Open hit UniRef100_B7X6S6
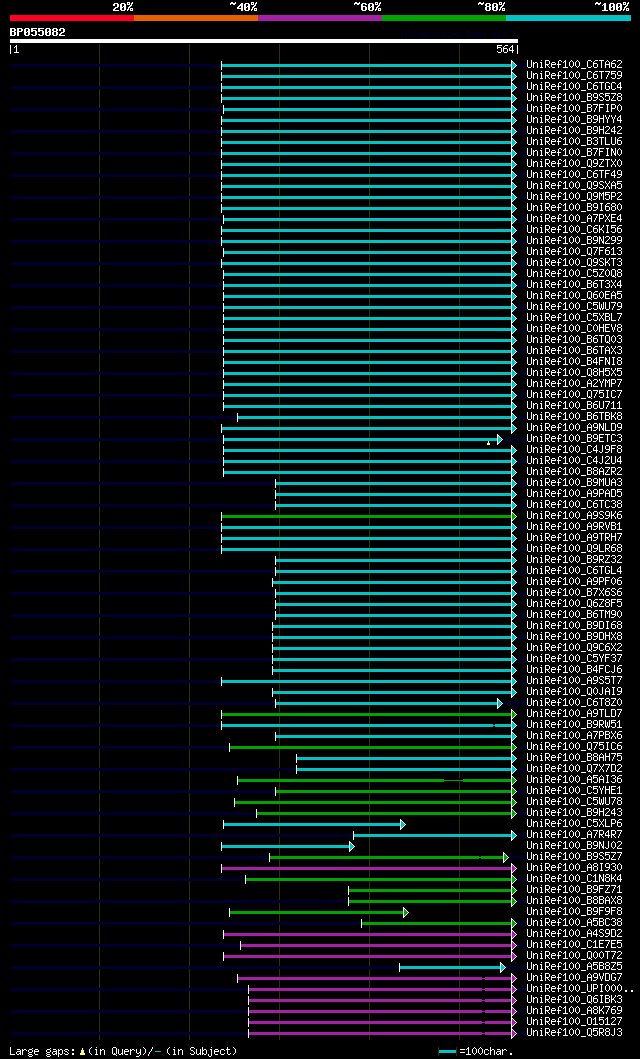 tap(575, 593)
